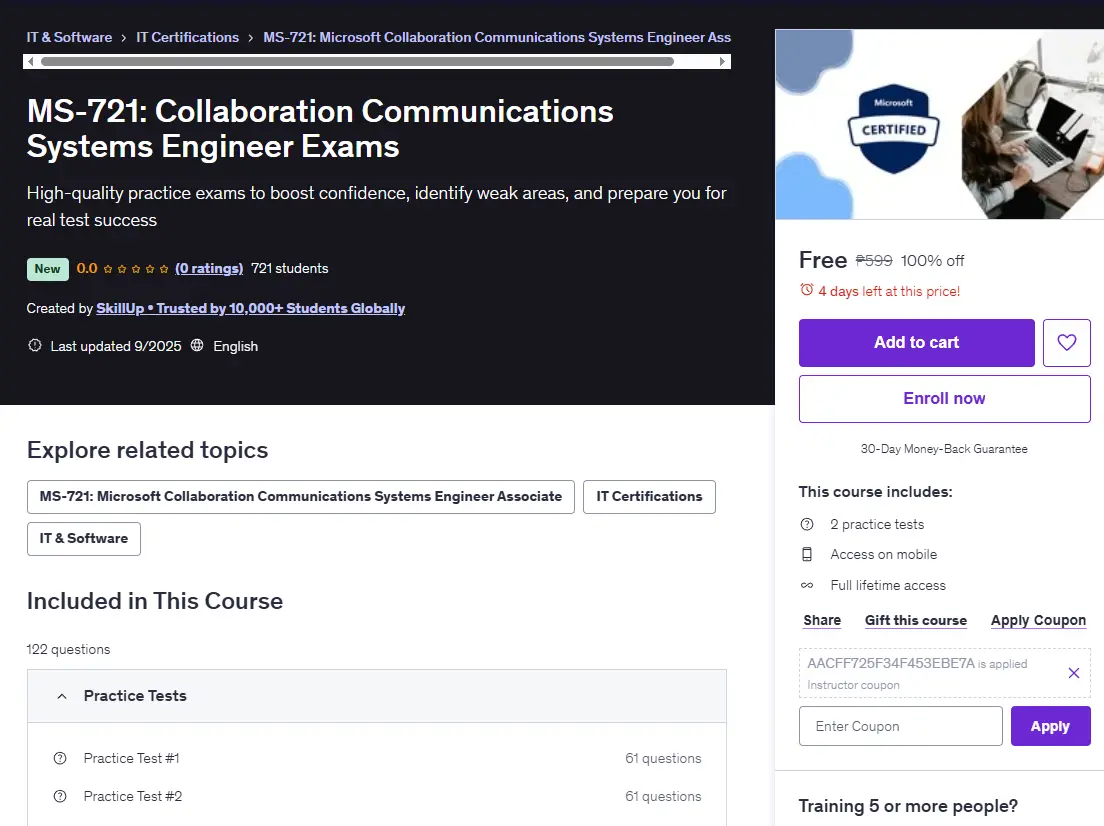Click the Practice Test #1 row text
Image resolution: width=1104 pixels, height=826 pixels.
pos(132,758)
